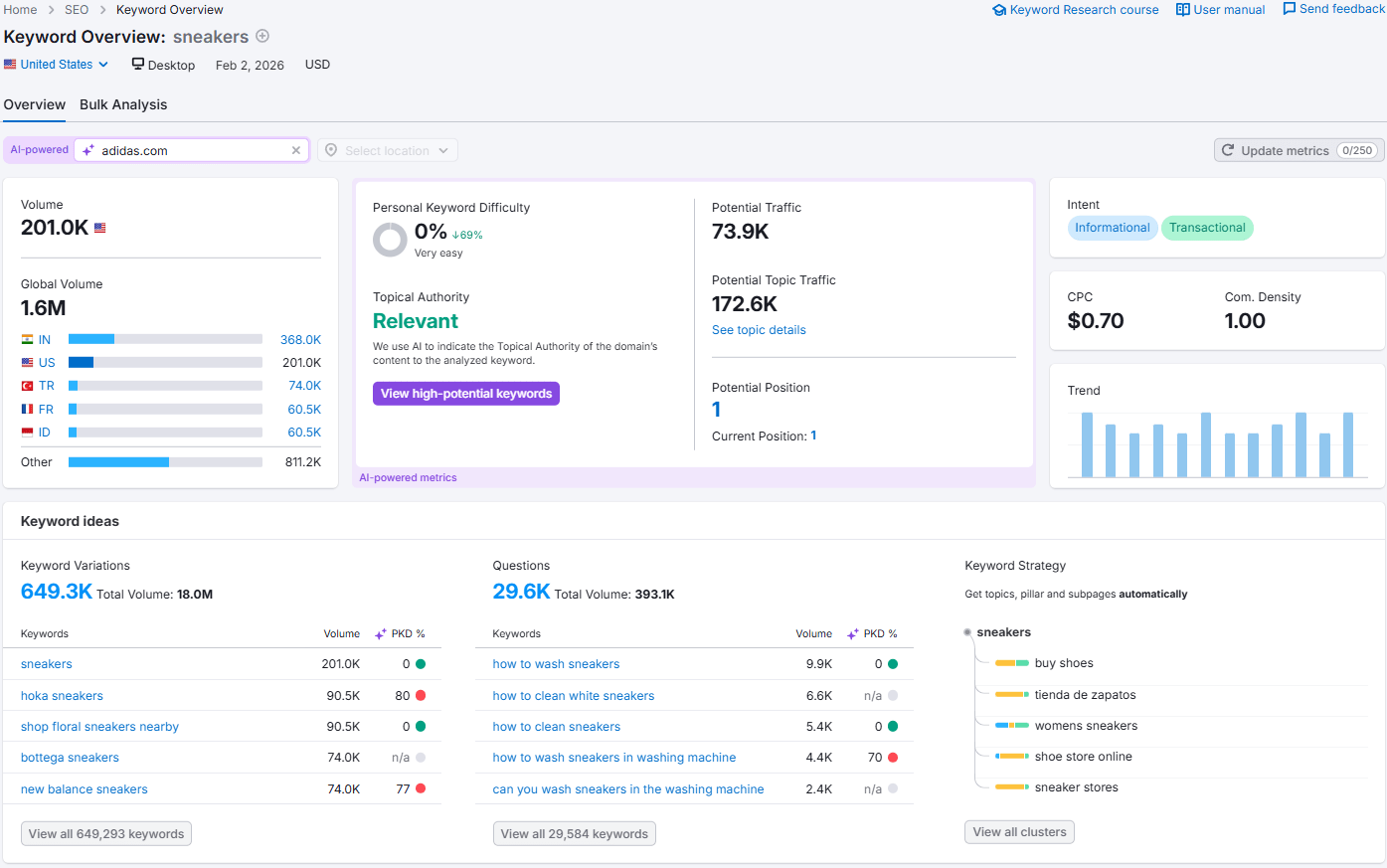This screenshot has width=1387, height=868.
Task: Click the Desktop device icon
Action: [x=138, y=65]
